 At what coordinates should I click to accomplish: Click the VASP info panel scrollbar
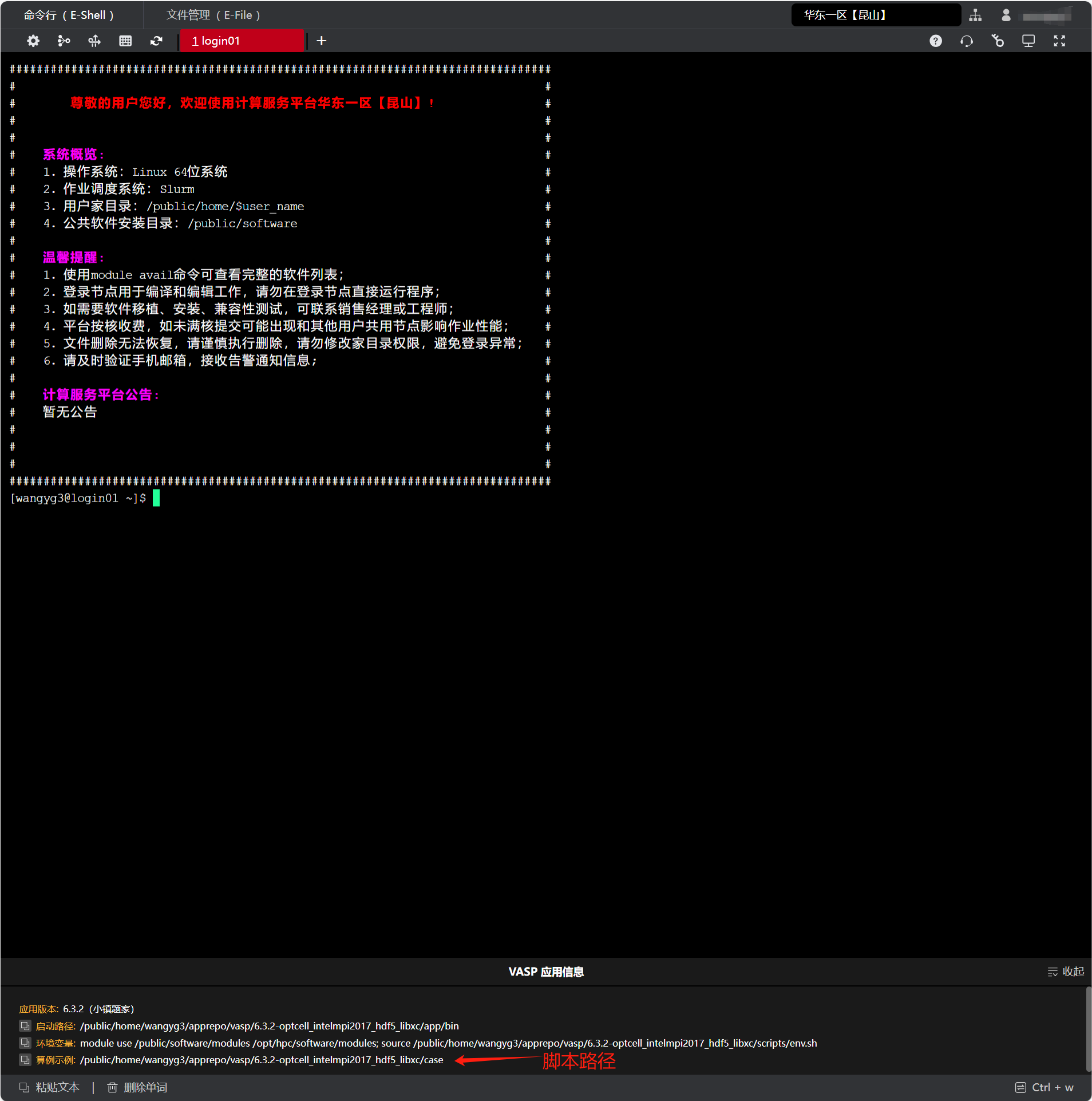pyautogui.click(x=1088, y=1029)
